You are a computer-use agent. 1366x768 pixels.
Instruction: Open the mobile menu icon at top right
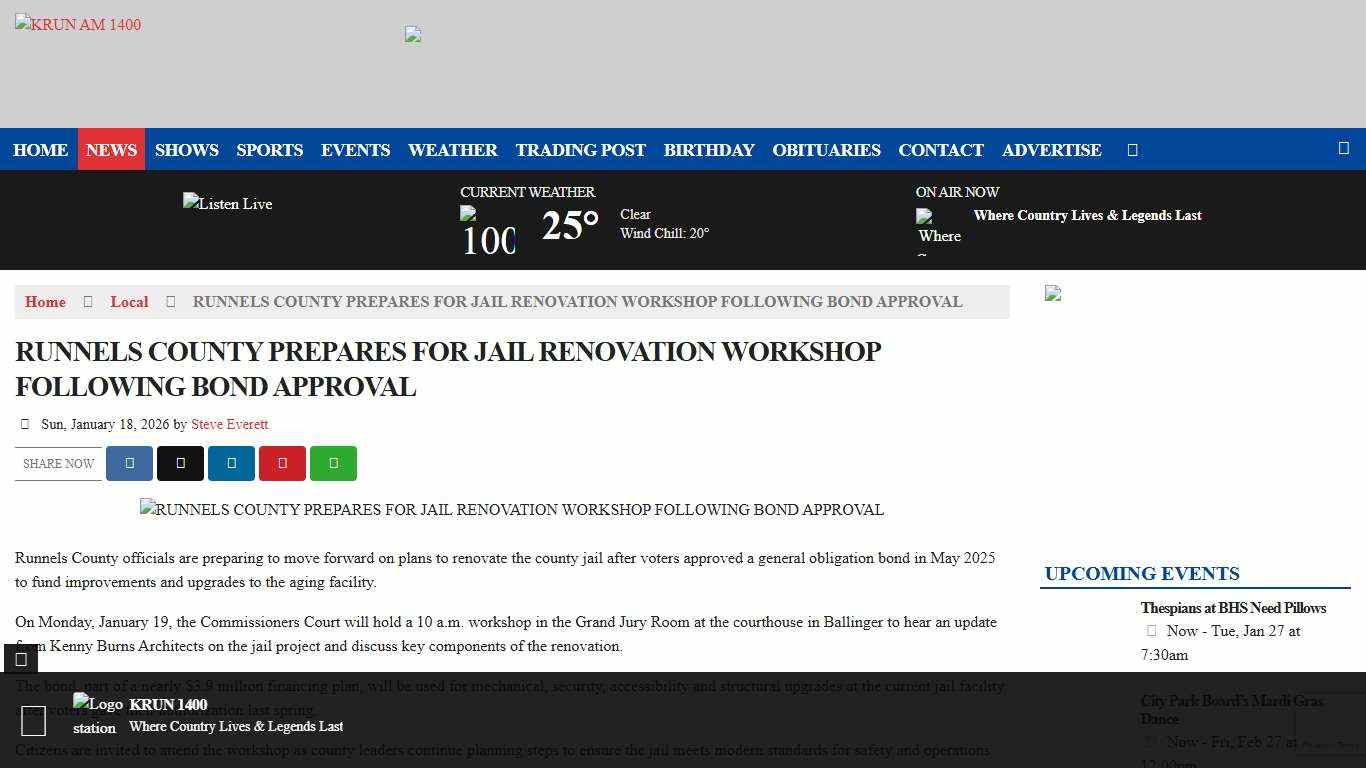[1344, 148]
